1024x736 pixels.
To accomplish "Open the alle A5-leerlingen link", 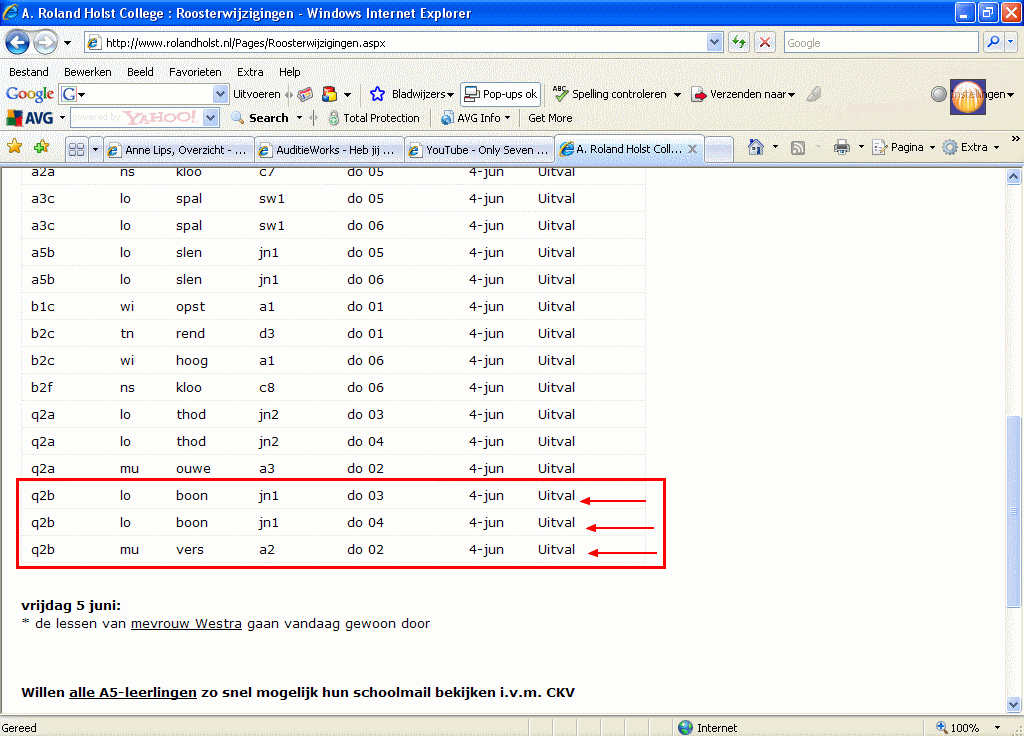I will (133, 692).
